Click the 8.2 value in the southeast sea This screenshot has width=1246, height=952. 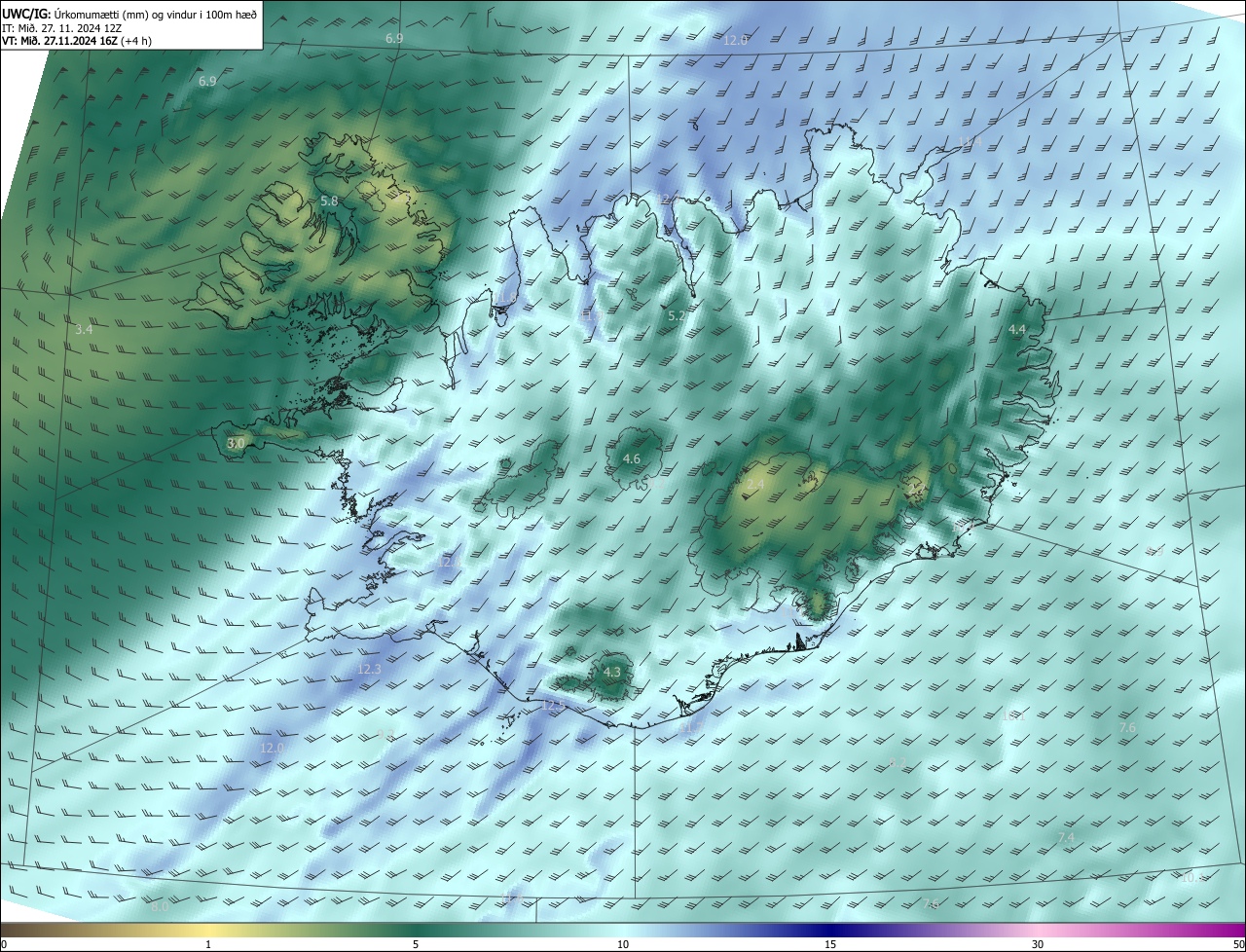(898, 761)
